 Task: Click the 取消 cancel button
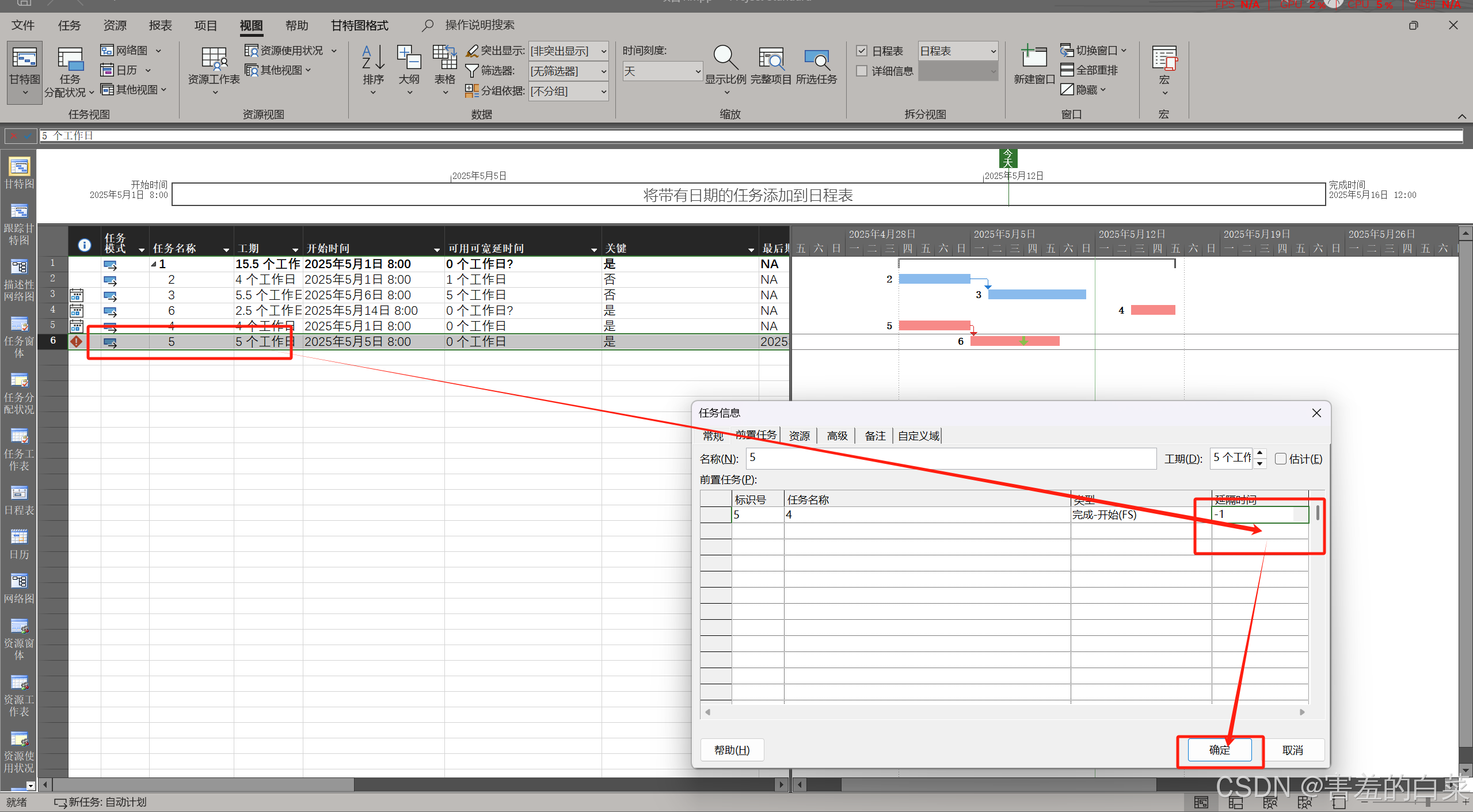(x=1292, y=750)
